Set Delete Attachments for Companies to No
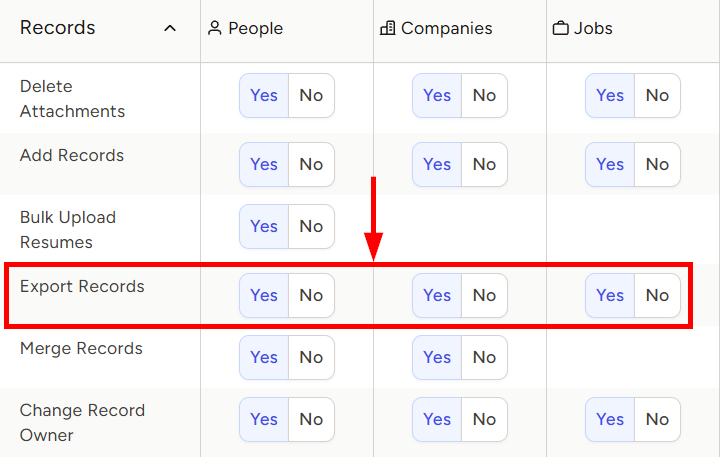 pyautogui.click(x=484, y=96)
